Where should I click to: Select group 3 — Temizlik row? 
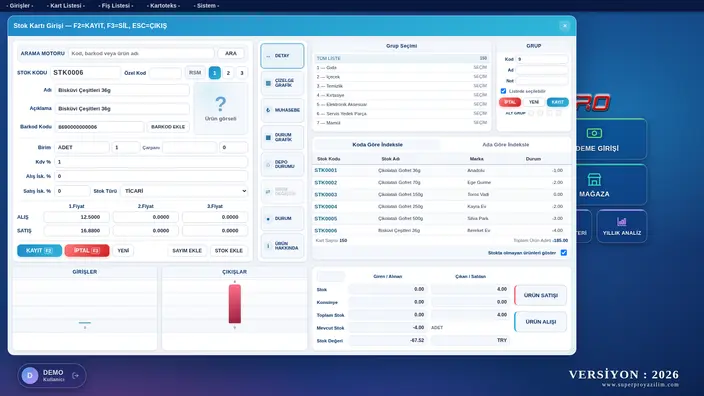coord(401,86)
